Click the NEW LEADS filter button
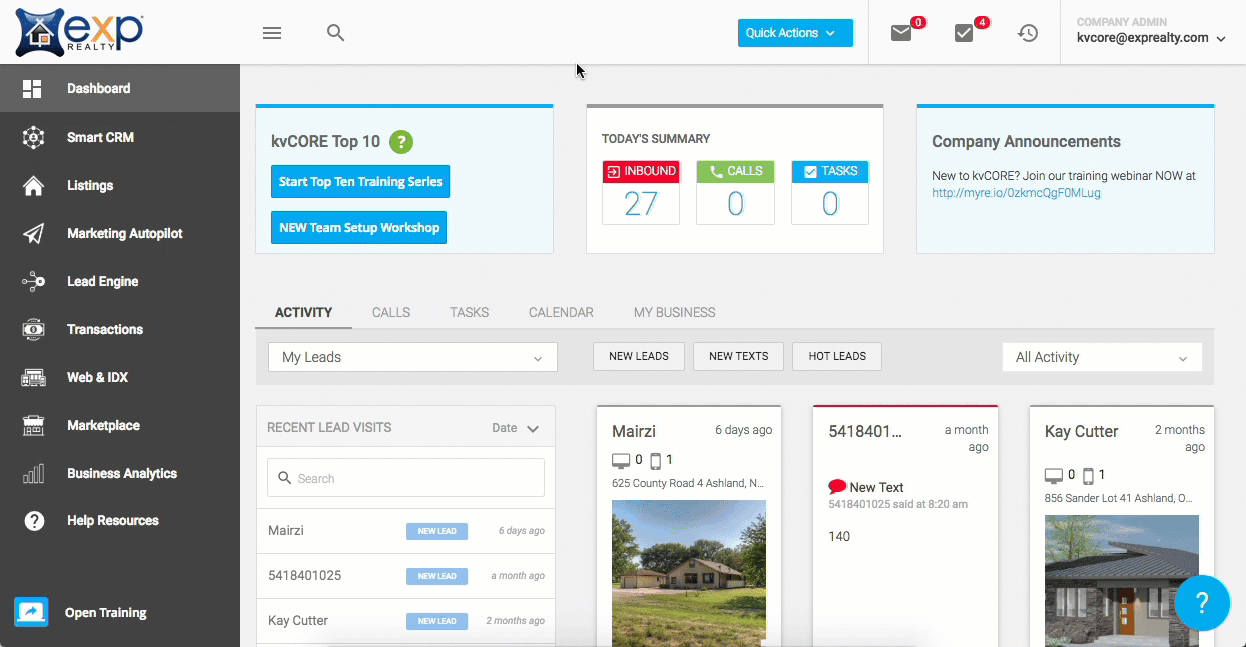The image size is (1246, 647). pyautogui.click(x=639, y=356)
